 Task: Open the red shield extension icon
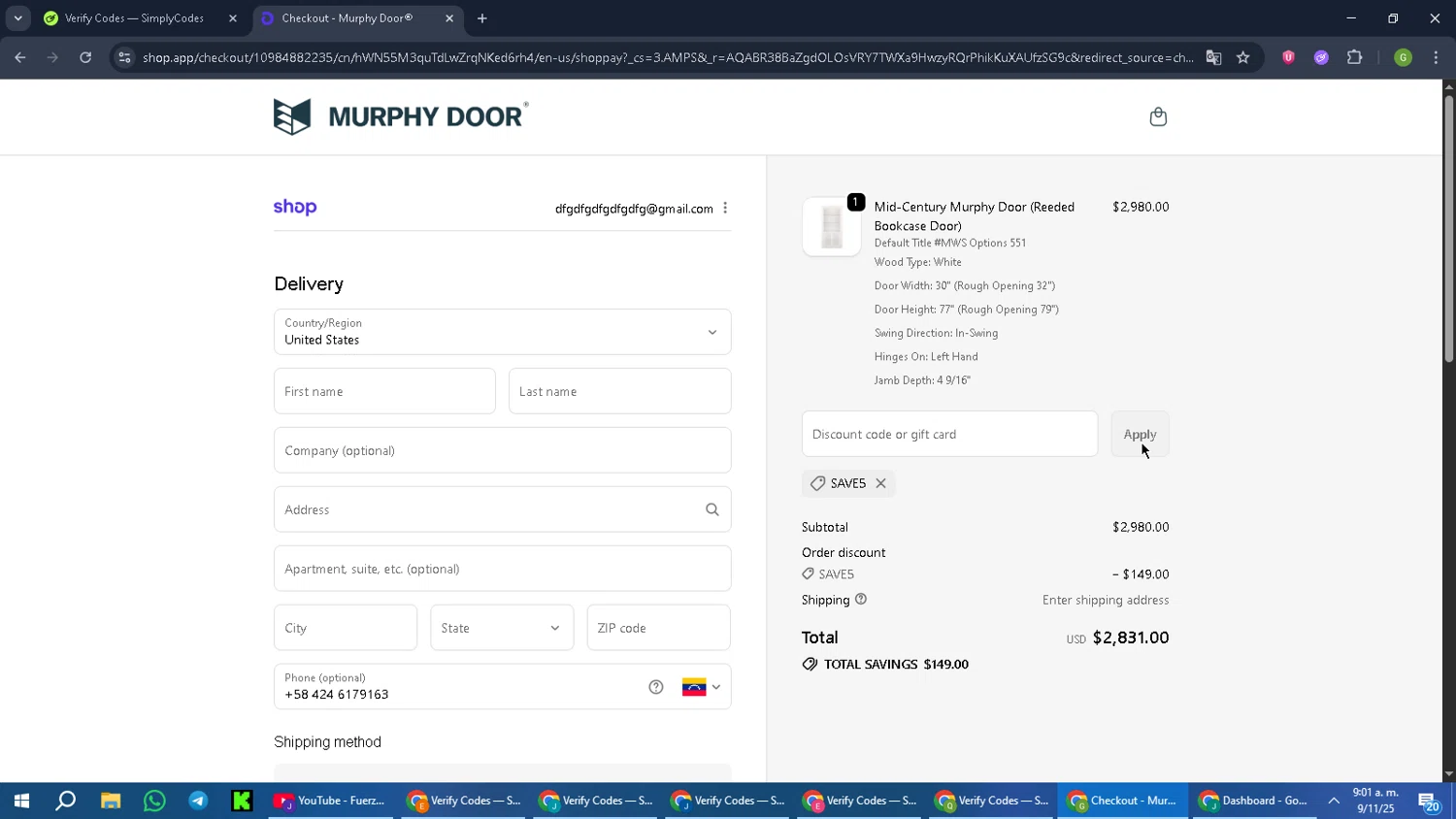[1288, 57]
